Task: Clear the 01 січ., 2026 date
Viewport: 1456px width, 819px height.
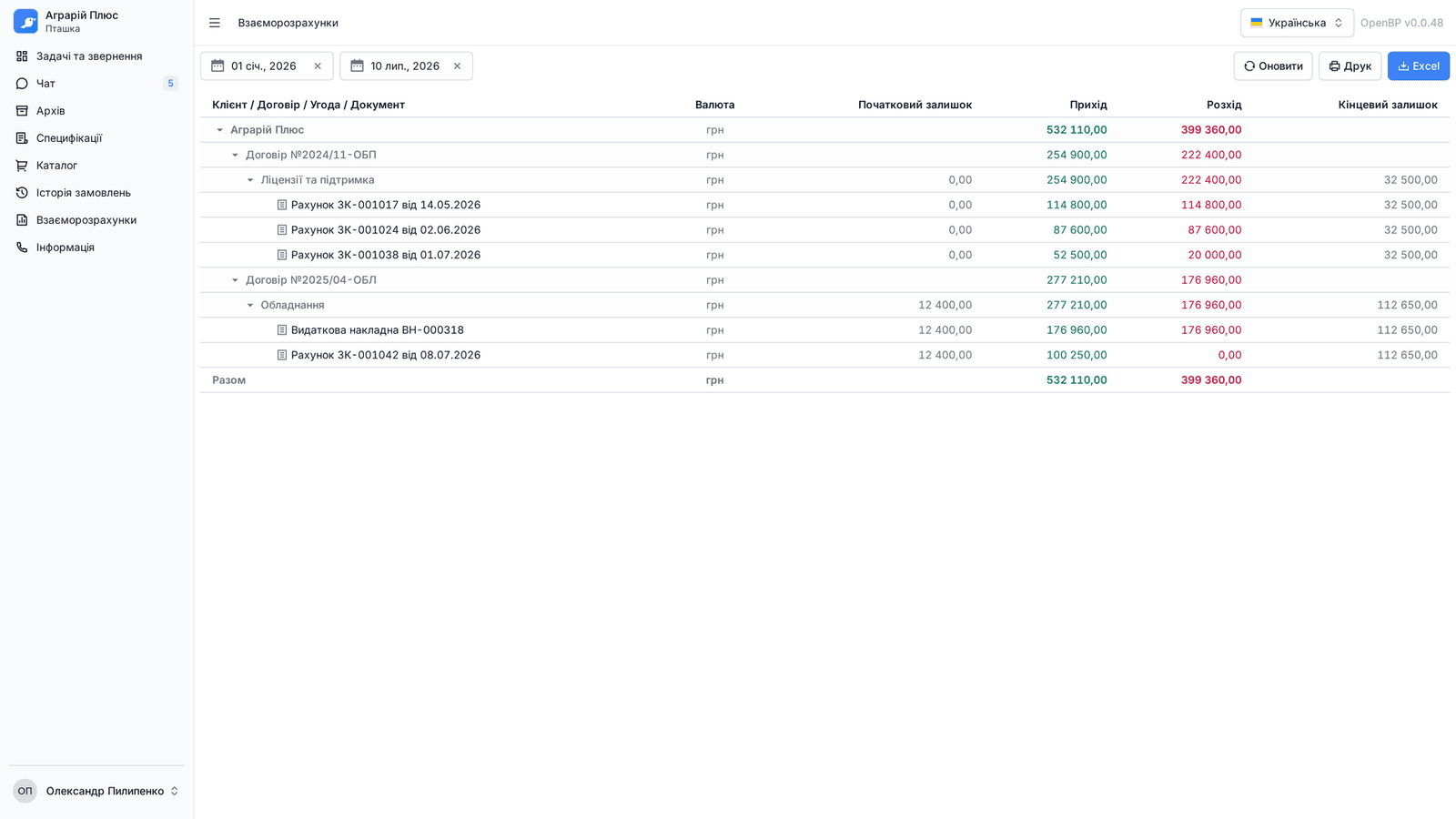Action: point(318,66)
